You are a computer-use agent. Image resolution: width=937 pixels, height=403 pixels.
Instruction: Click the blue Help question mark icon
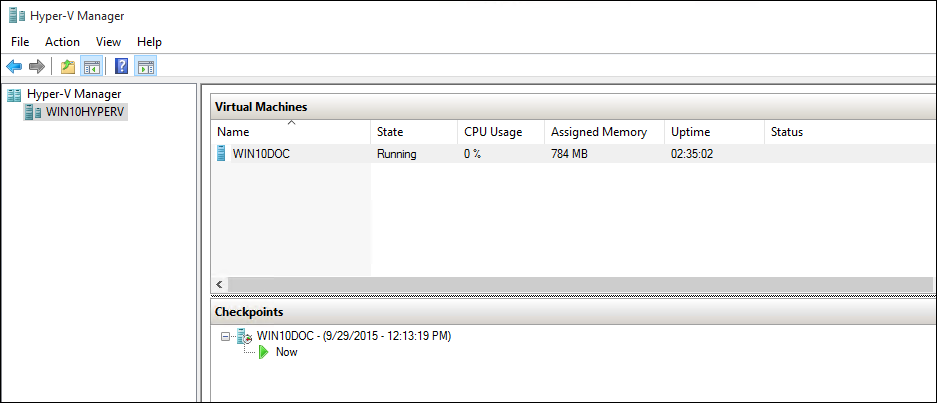tap(121, 67)
